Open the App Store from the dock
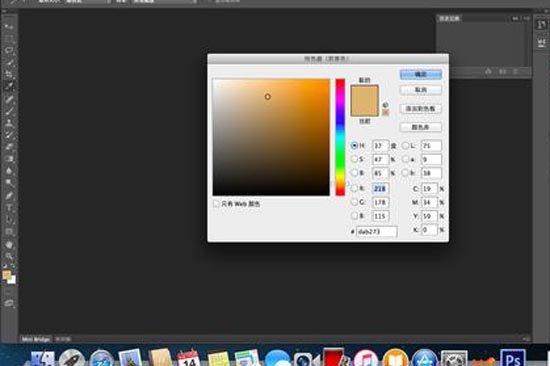 (x=424, y=359)
